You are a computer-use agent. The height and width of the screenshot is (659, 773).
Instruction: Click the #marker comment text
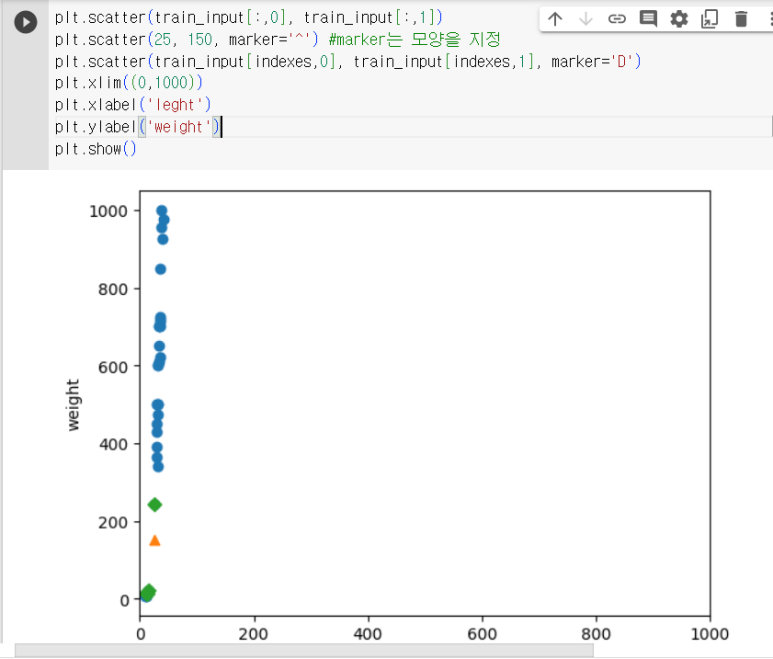point(414,39)
